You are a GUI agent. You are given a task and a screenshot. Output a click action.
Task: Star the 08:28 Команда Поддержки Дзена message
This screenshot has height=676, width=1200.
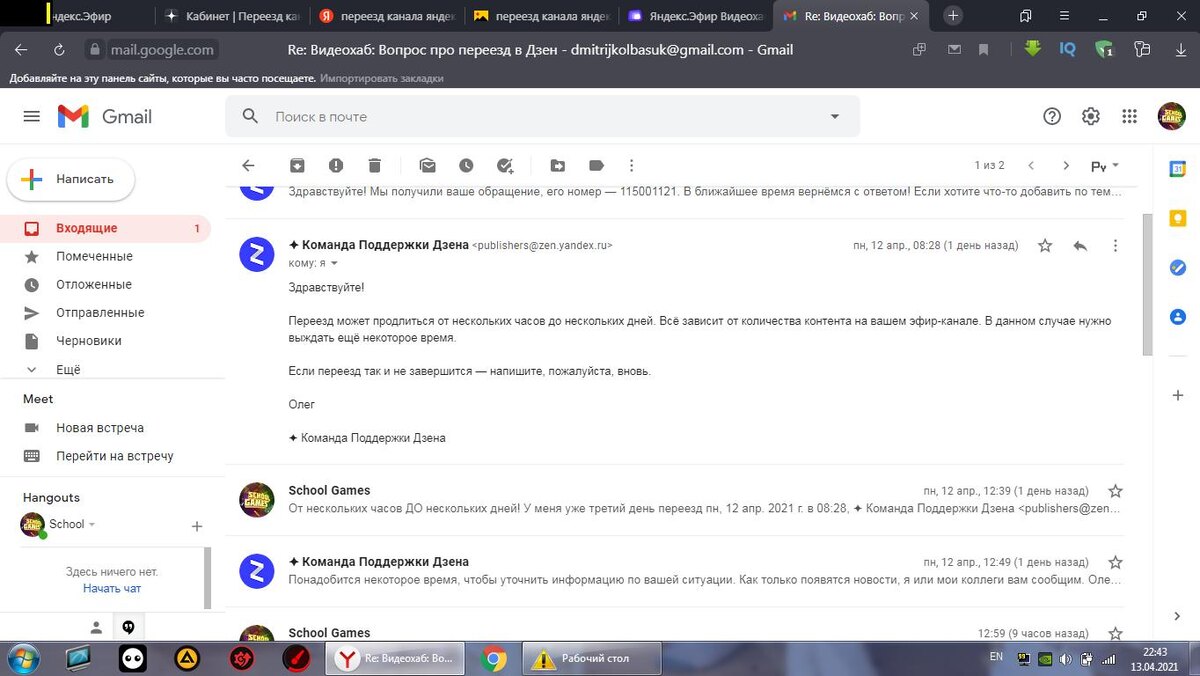click(x=1045, y=245)
